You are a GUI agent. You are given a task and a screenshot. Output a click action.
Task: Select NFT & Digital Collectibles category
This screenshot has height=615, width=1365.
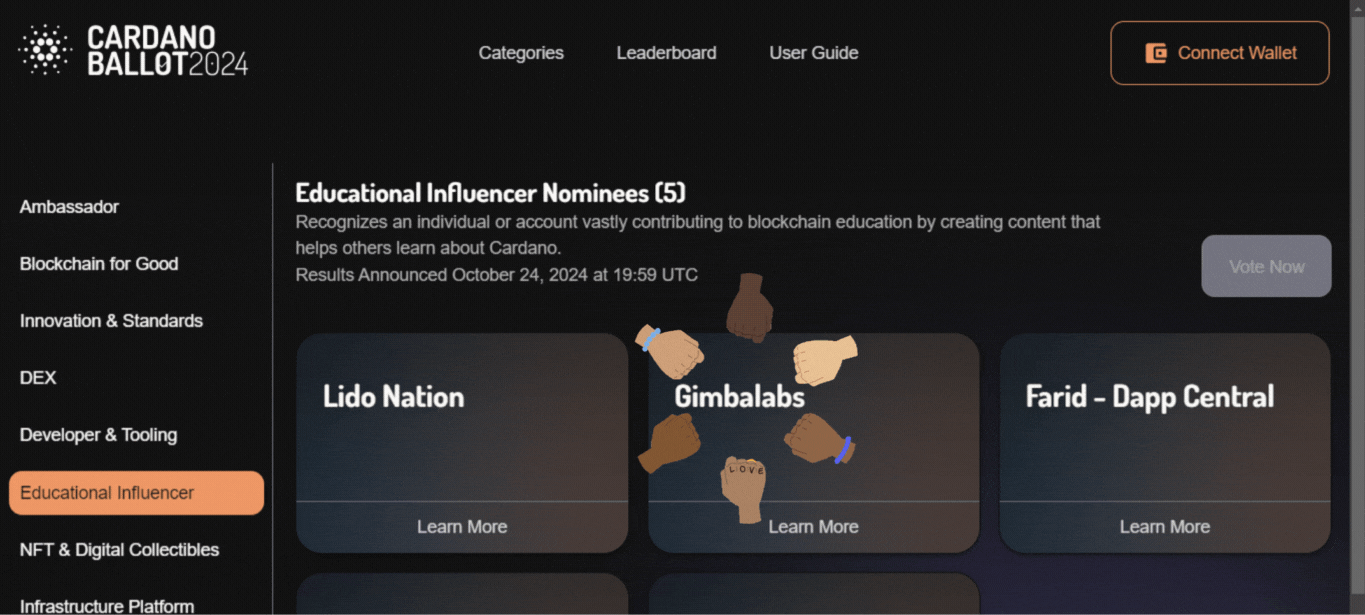click(119, 550)
